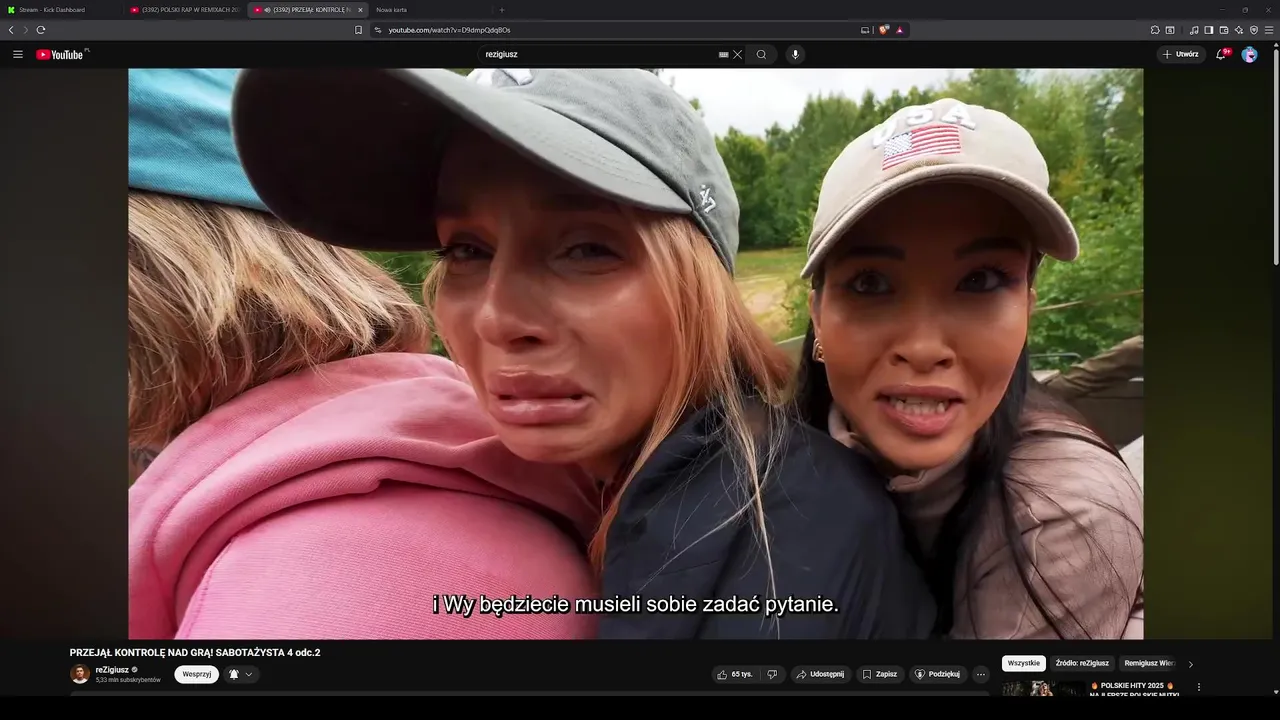
Task: Switch to the Stream - Kick Dashboard tab
Action: [58, 10]
